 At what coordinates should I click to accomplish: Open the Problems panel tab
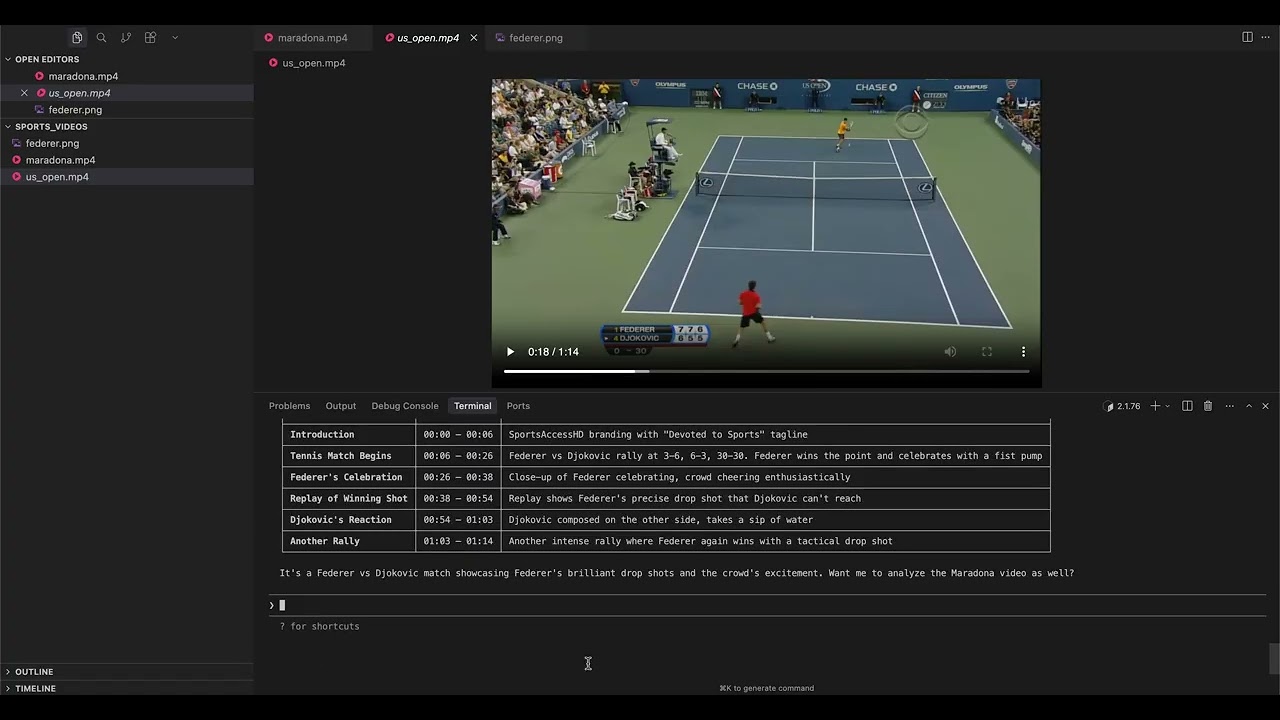pyautogui.click(x=289, y=406)
